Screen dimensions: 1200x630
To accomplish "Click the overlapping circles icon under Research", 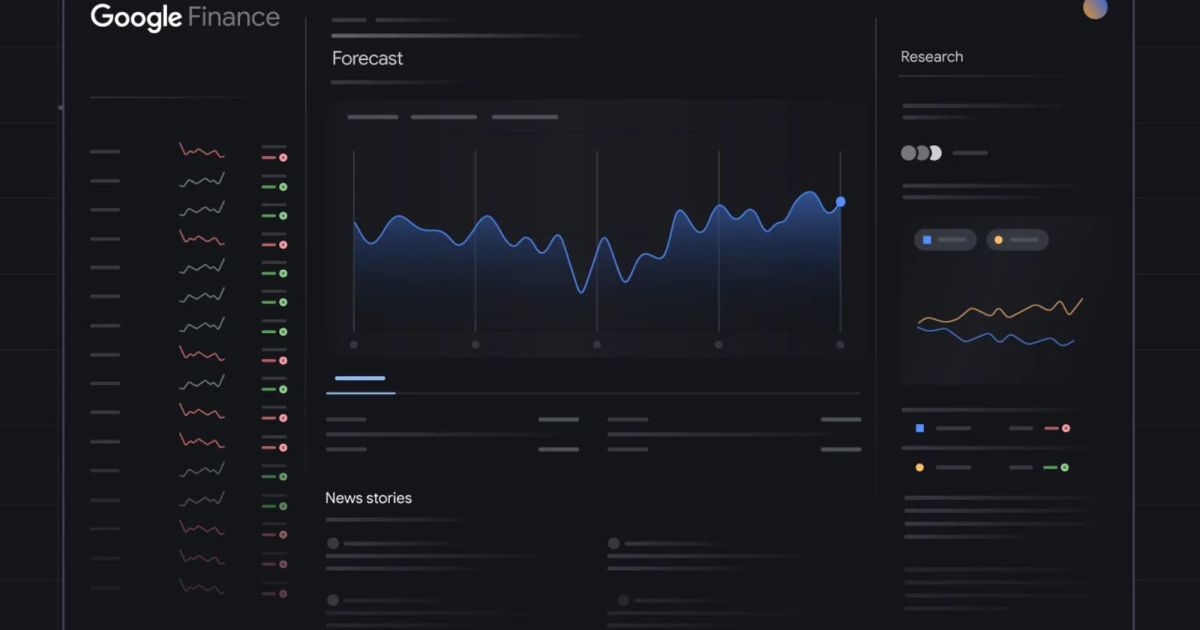I will click(x=921, y=153).
